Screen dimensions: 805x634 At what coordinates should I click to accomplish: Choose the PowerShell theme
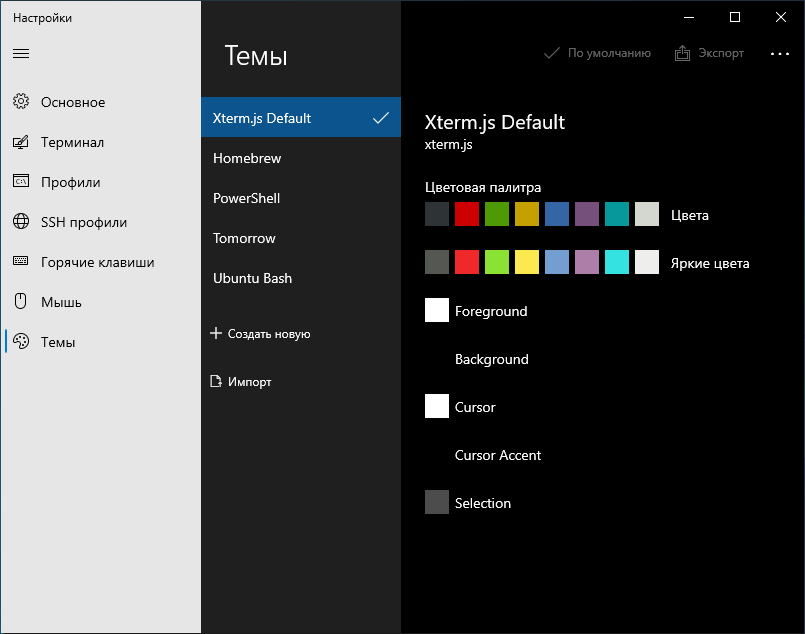(246, 198)
